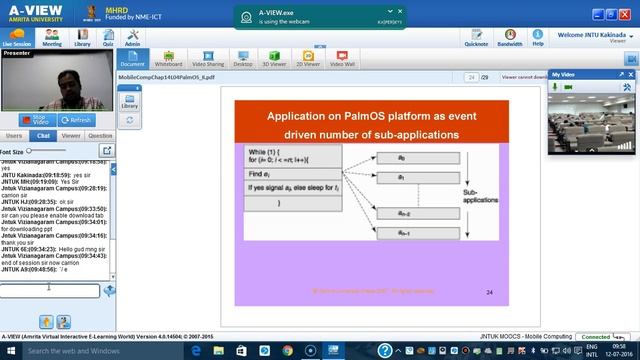Toggle the video panel icon at right

pos(631,59)
